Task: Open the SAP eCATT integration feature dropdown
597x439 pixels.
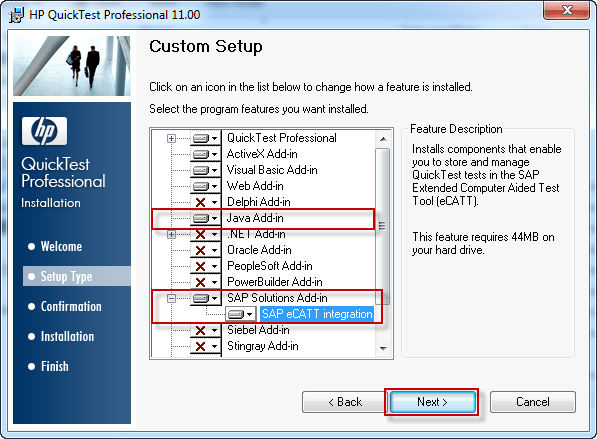Action: [250, 314]
